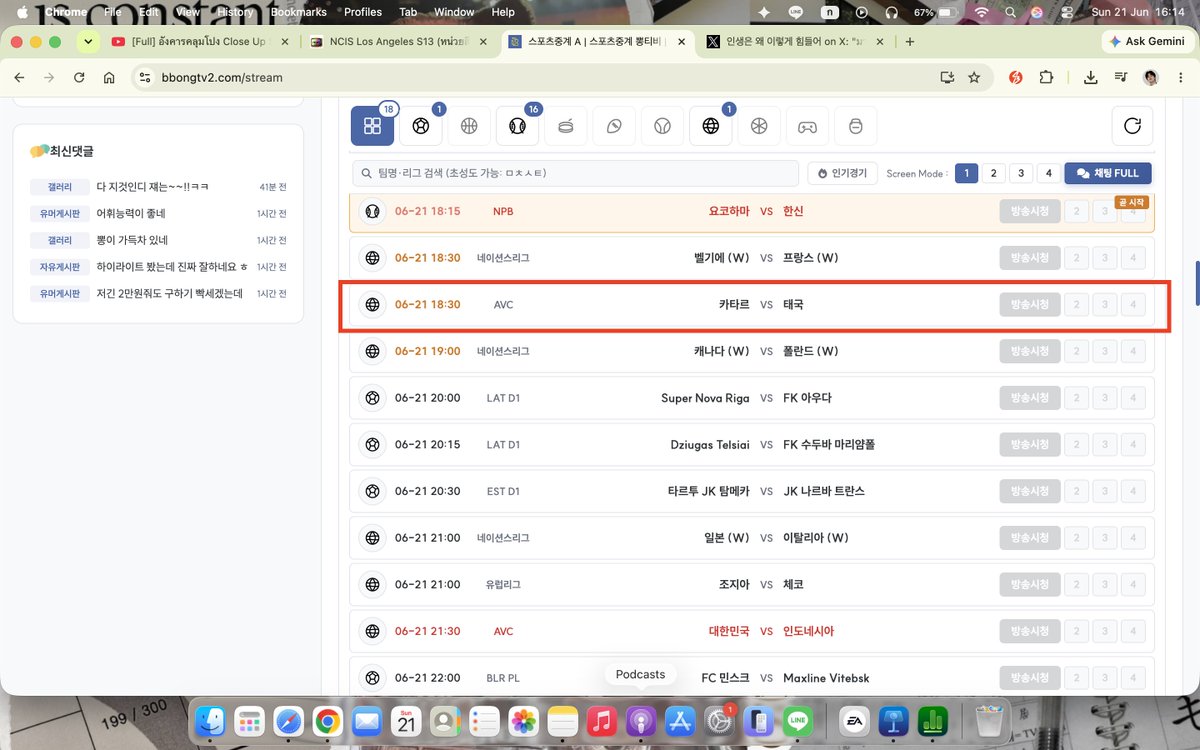Image resolution: width=1200 pixels, height=750 pixels.
Task: Select the all-sports grid filter icon
Action: tap(372, 126)
